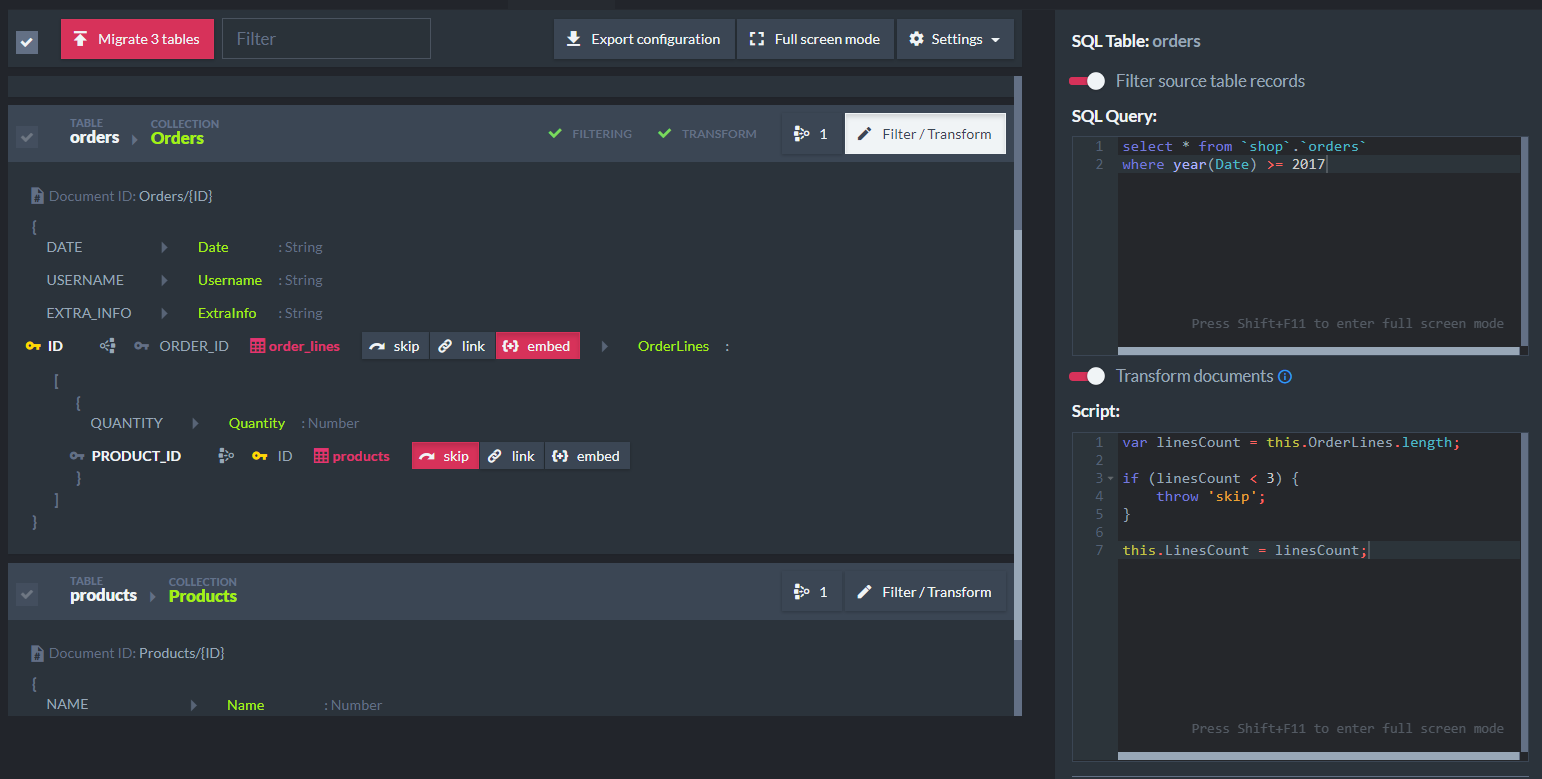Click the ORDER_ID key icon
This screenshot has width=1542, height=779.
click(142, 346)
